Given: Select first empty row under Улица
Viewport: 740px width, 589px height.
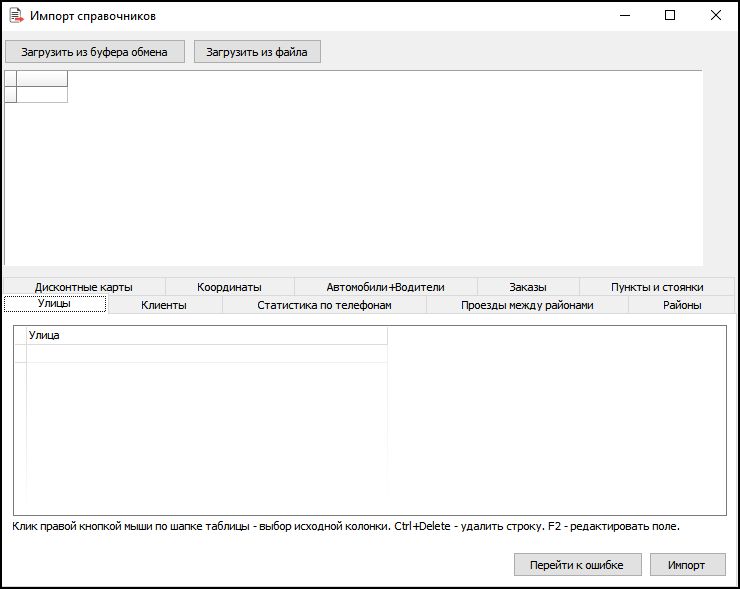Looking at the screenshot, I should pos(206,353).
